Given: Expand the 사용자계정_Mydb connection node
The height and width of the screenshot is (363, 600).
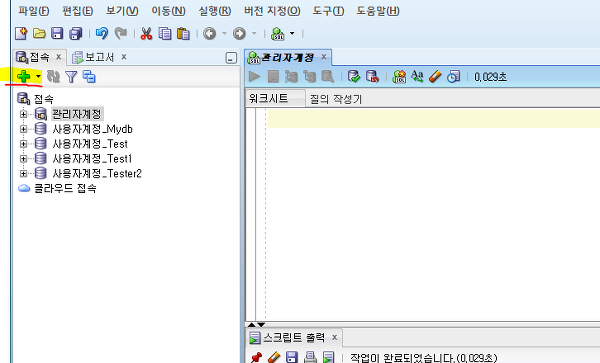Looking at the screenshot, I should 24,129.
